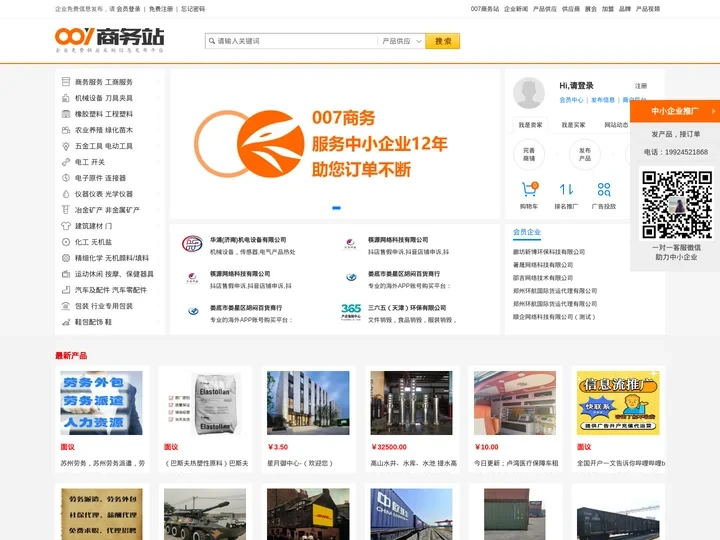
Task: Open 加盟 in the top navigation
Action: tap(608, 9)
